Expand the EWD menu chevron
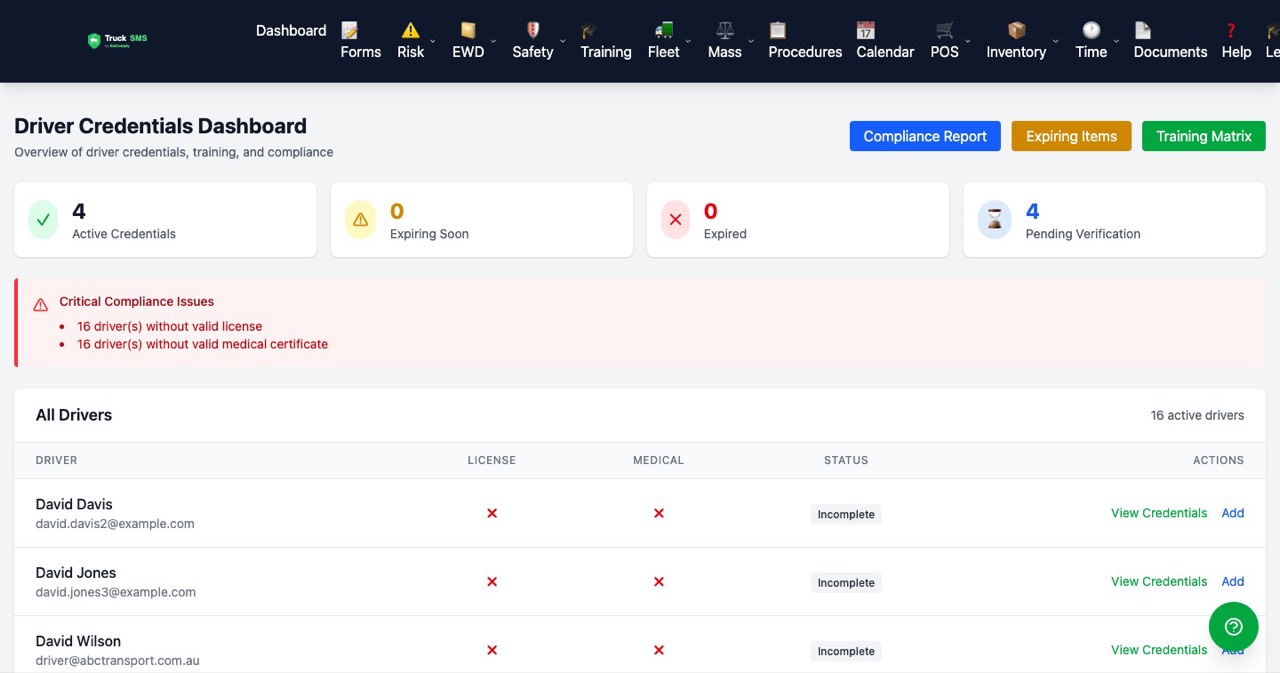Viewport: 1280px width, 673px height. [493, 41]
